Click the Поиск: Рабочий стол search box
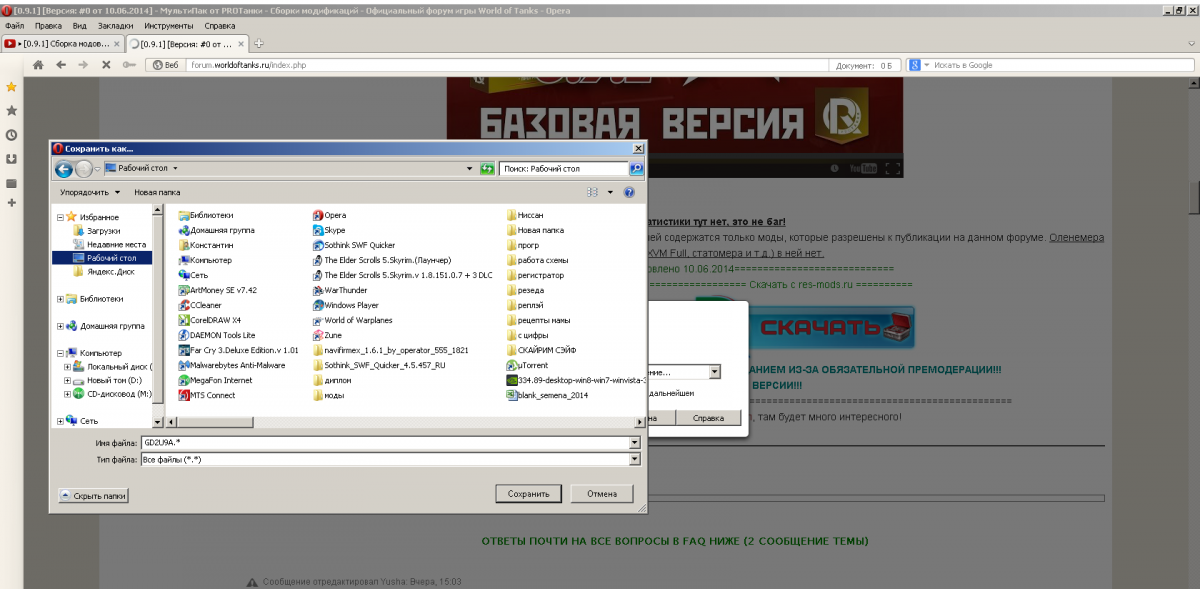Viewport: 1200px width, 589px height. [x=564, y=169]
